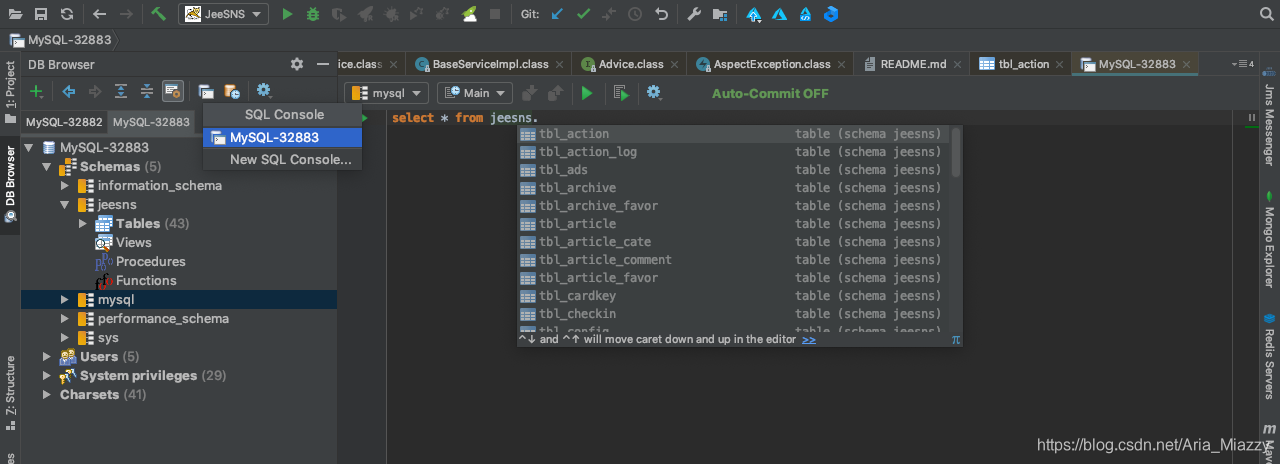Screen dimensions: 1280x464
Task: Navigate back with the left arrow
Action: (x=99, y=14)
